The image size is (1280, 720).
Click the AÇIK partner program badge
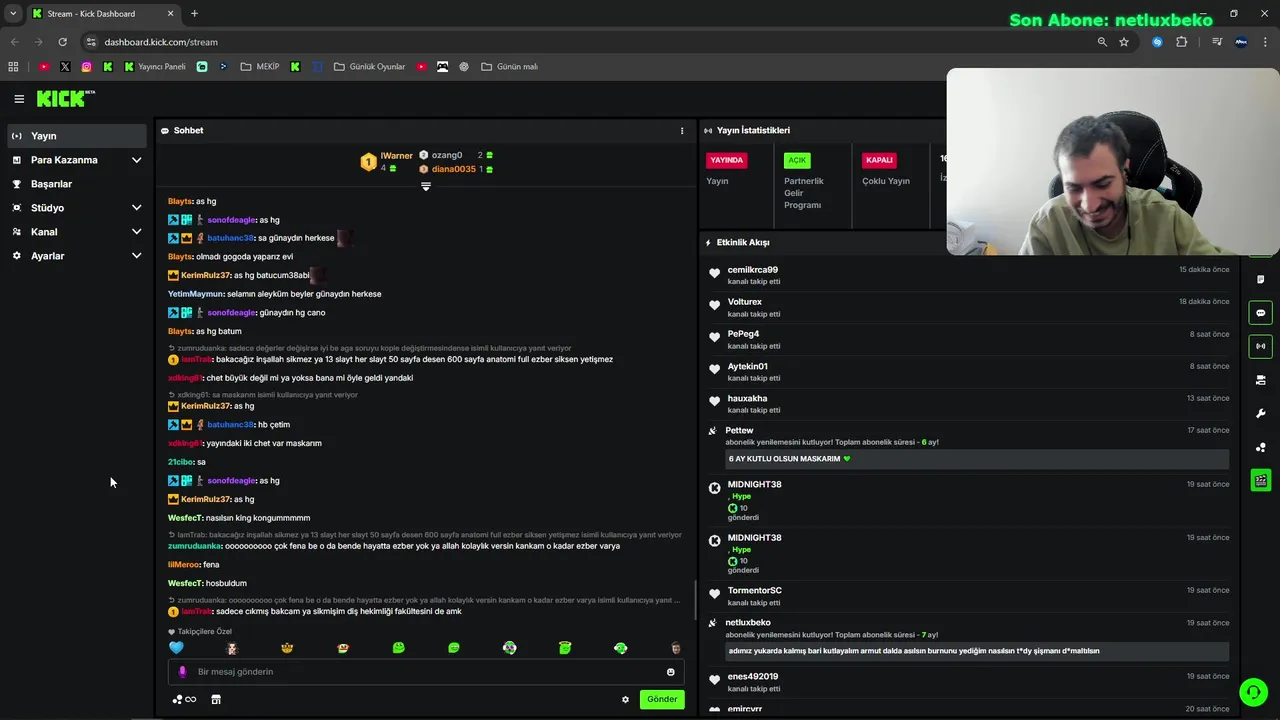click(797, 160)
